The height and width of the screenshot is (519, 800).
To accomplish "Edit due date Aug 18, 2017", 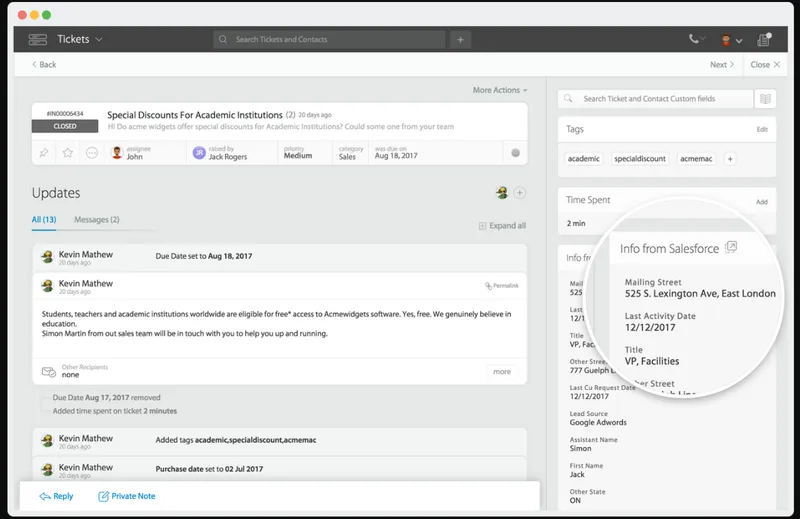I will pyautogui.click(x=396, y=156).
